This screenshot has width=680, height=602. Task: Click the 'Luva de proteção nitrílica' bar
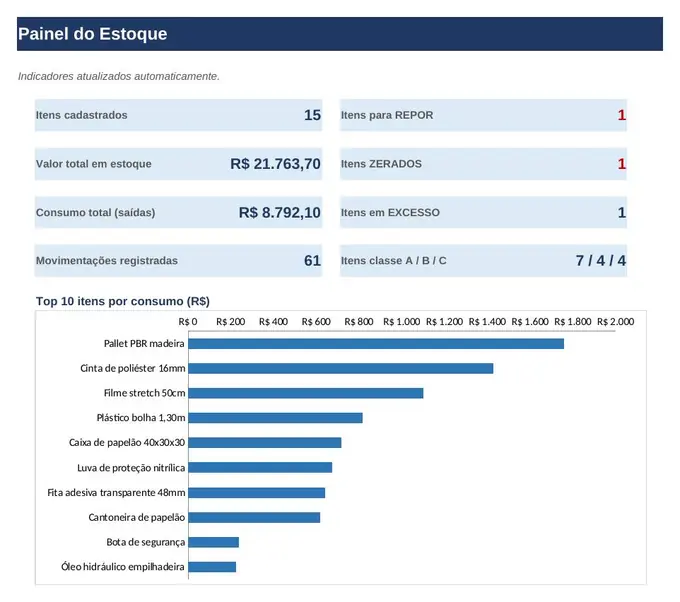point(260,468)
